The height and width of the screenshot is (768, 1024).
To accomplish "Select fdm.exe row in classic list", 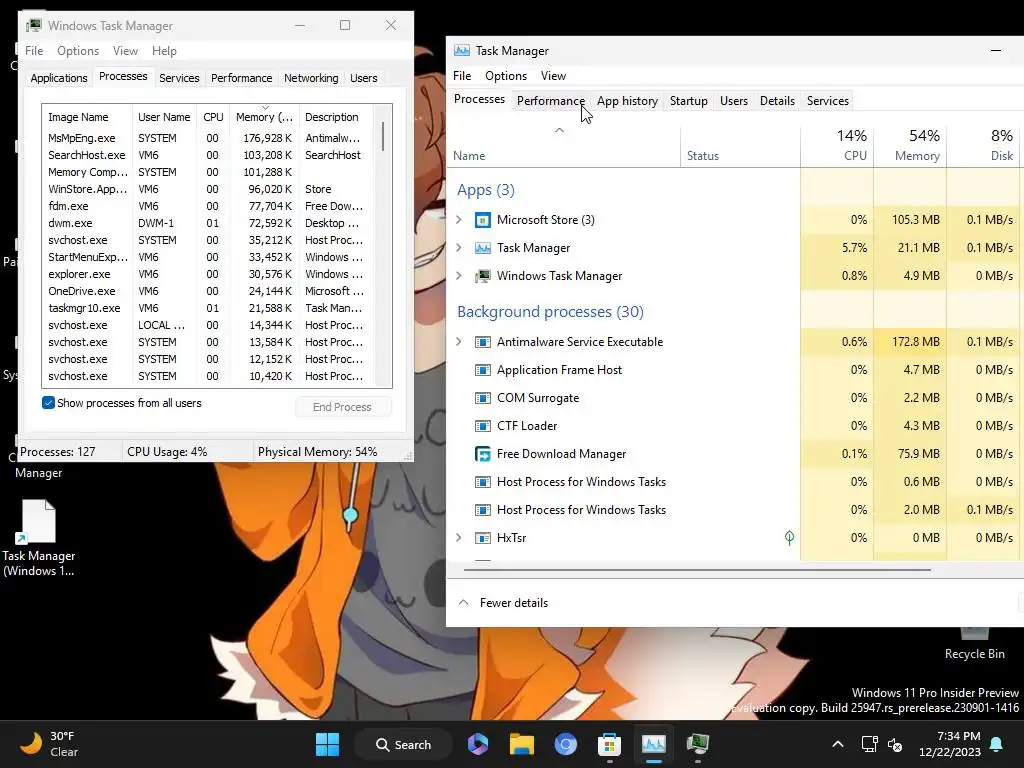I will pos(207,206).
